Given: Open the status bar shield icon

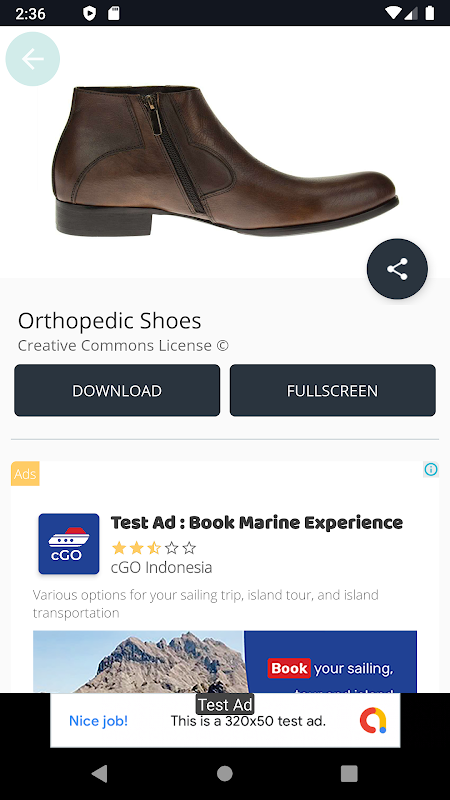Looking at the screenshot, I should click(89, 13).
